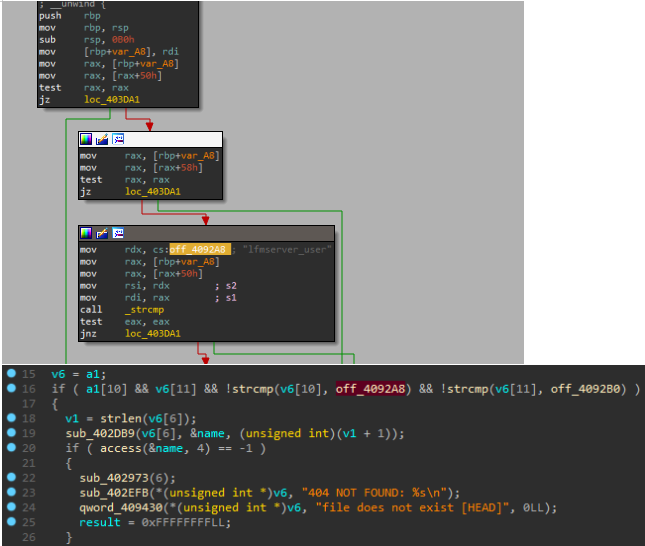Click sub_402973 call on line 22
Image resolution: width=645 pixels, height=546 pixels.
(x=114, y=478)
